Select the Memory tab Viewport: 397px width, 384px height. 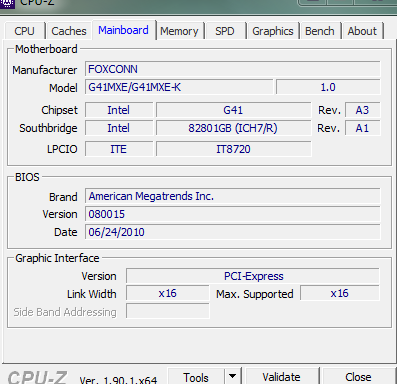click(x=179, y=31)
